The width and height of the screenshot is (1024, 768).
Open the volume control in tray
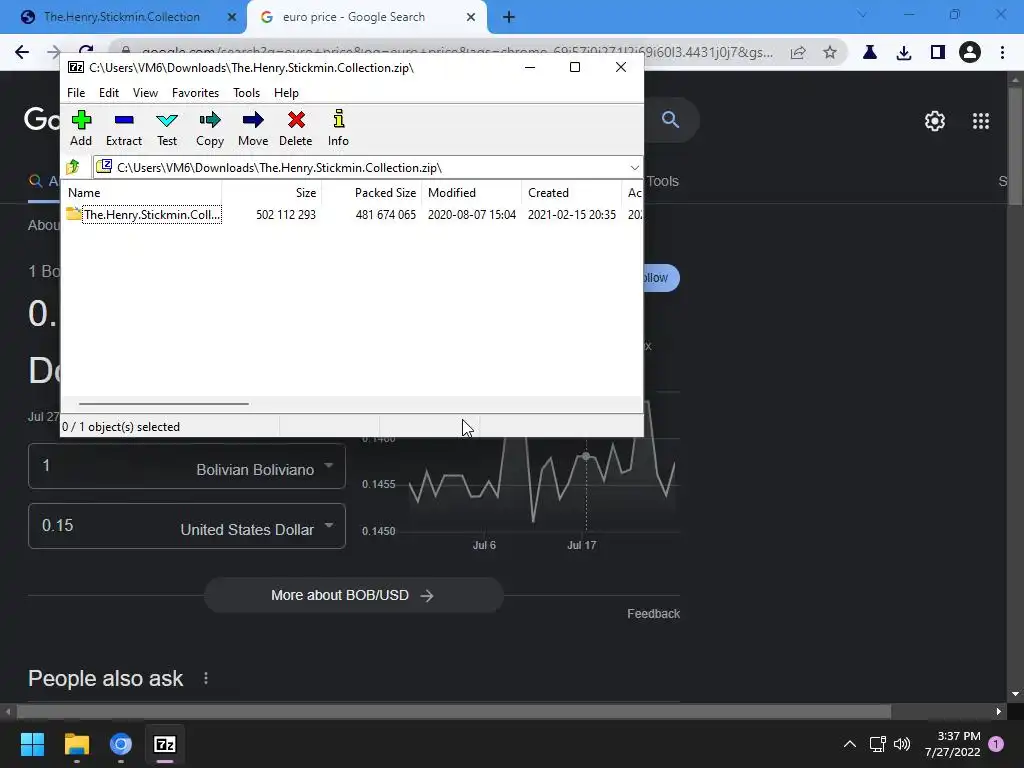(x=902, y=744)
